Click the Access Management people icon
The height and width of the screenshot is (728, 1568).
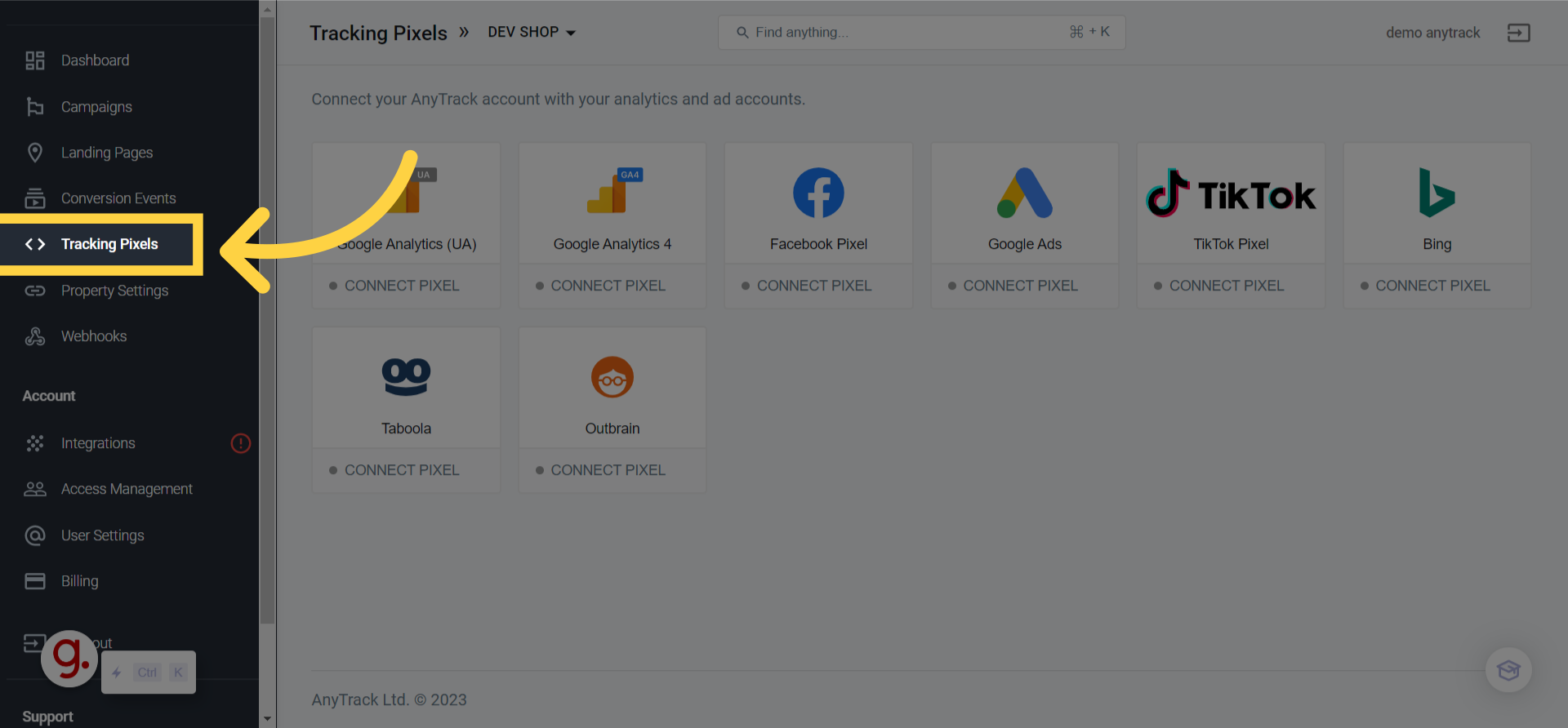(35, 489)
